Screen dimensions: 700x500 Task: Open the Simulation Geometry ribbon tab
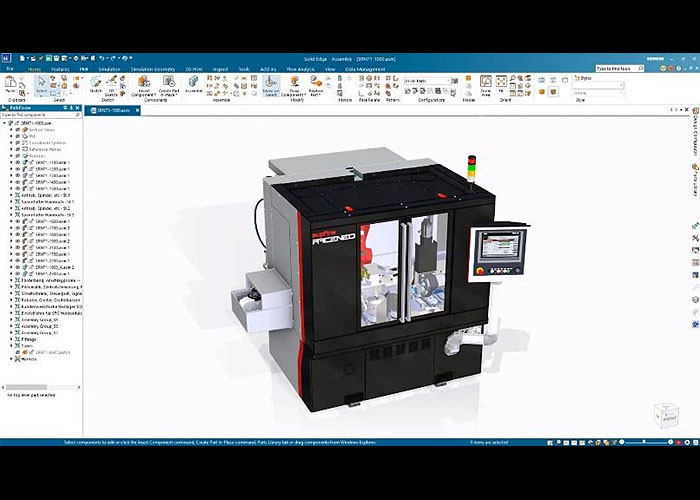click(x=153, y=69)
